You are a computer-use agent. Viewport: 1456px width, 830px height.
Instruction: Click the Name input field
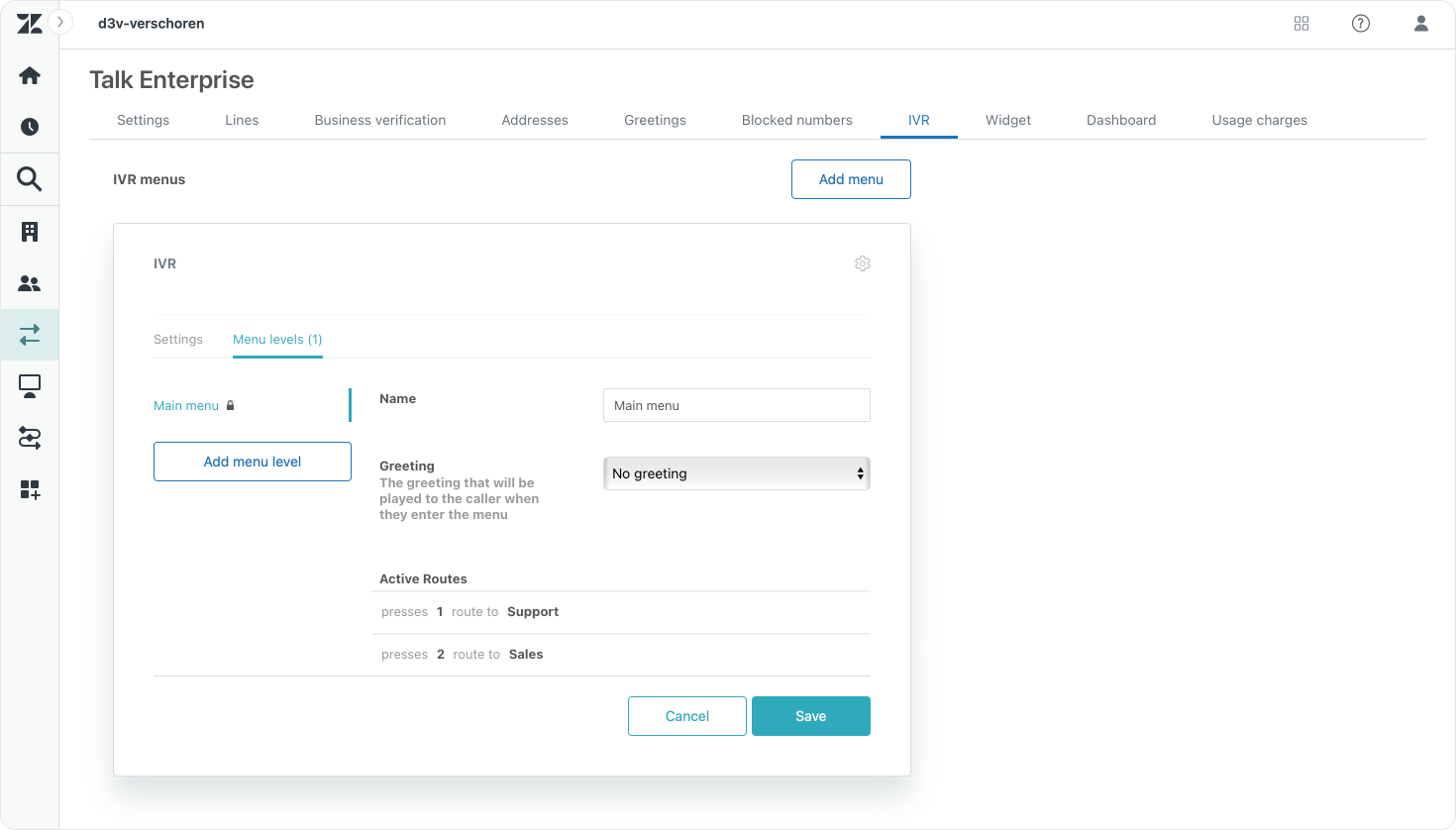tap(737, 405)
